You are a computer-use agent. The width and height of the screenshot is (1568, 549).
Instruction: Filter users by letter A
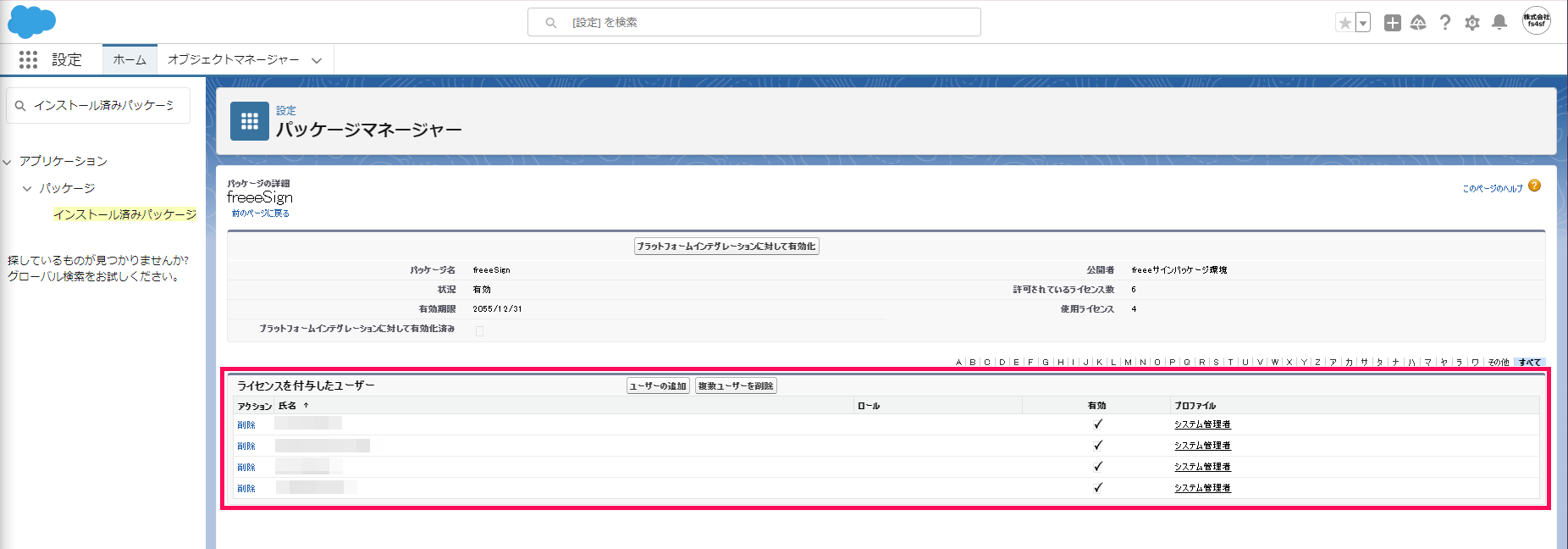pos(958,362)
